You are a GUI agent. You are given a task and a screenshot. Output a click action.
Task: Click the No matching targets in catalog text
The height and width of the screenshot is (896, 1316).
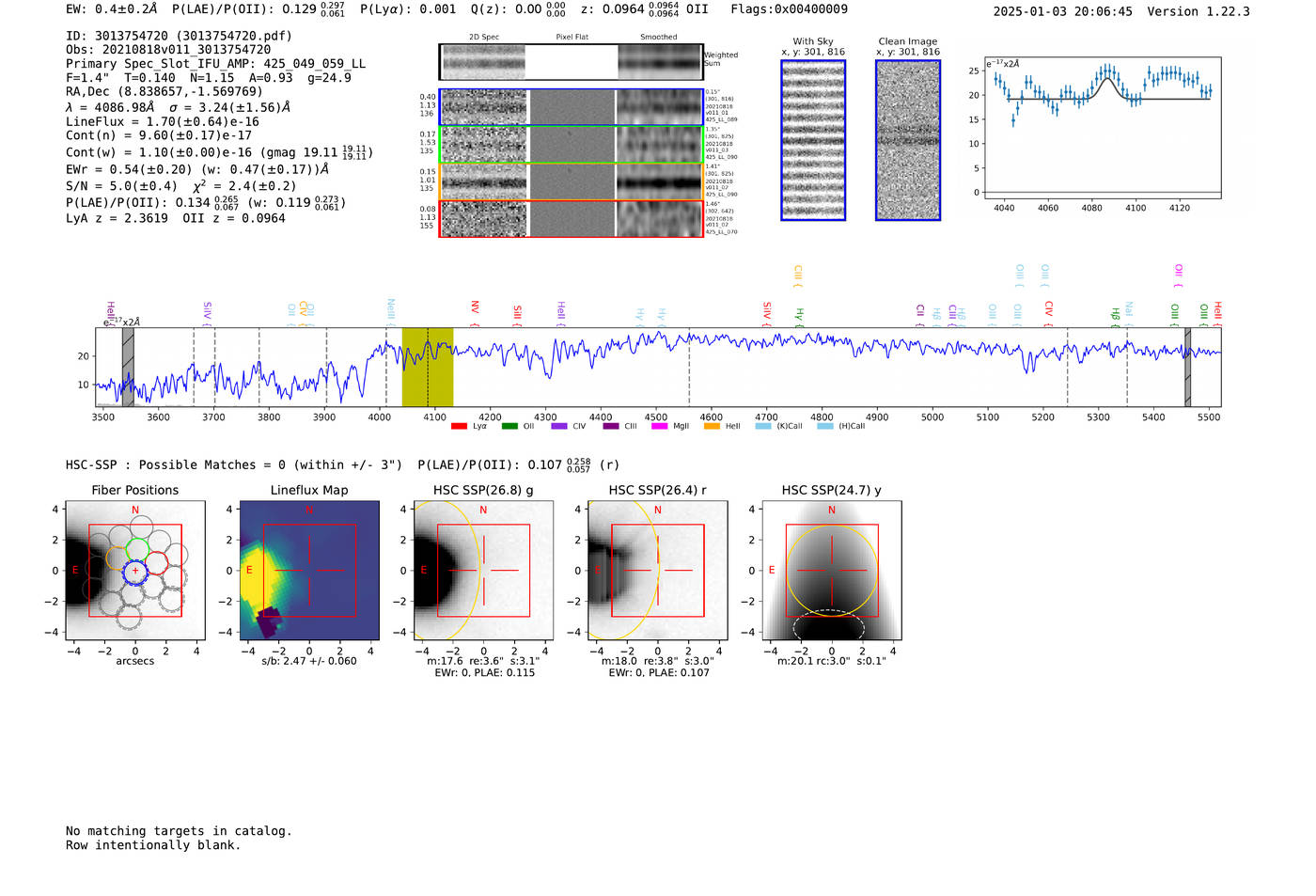point(179,831)
